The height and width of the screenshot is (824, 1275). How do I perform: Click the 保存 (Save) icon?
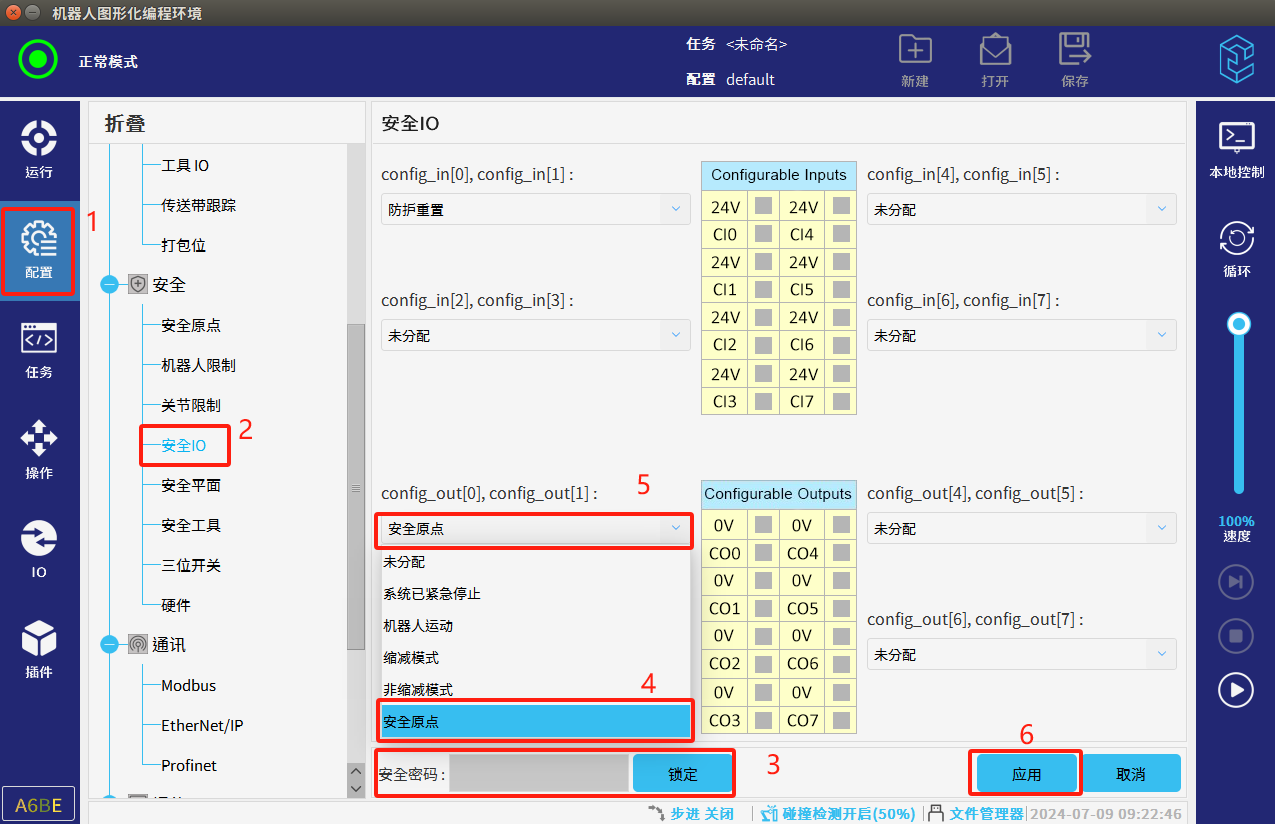point(1075,59)
